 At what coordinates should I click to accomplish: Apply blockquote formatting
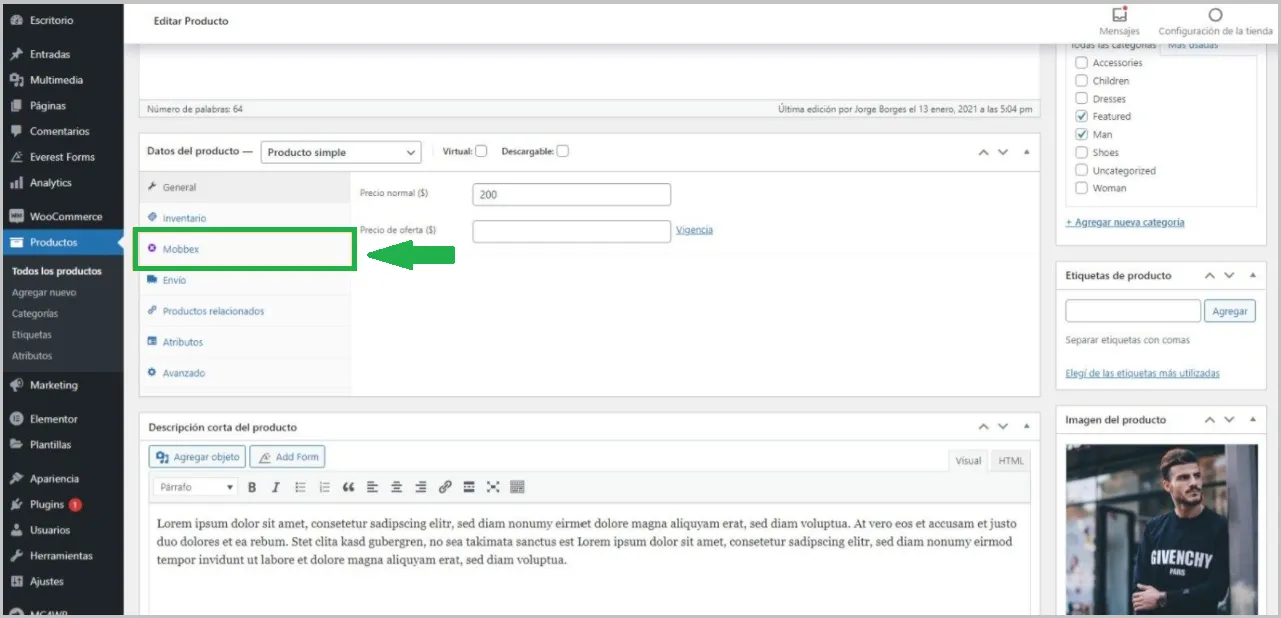348,487
